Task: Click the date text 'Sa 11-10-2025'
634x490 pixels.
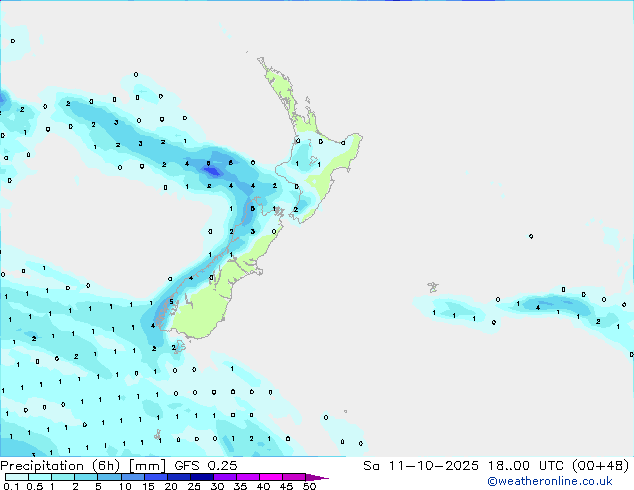Action: [x=421, y=466]
